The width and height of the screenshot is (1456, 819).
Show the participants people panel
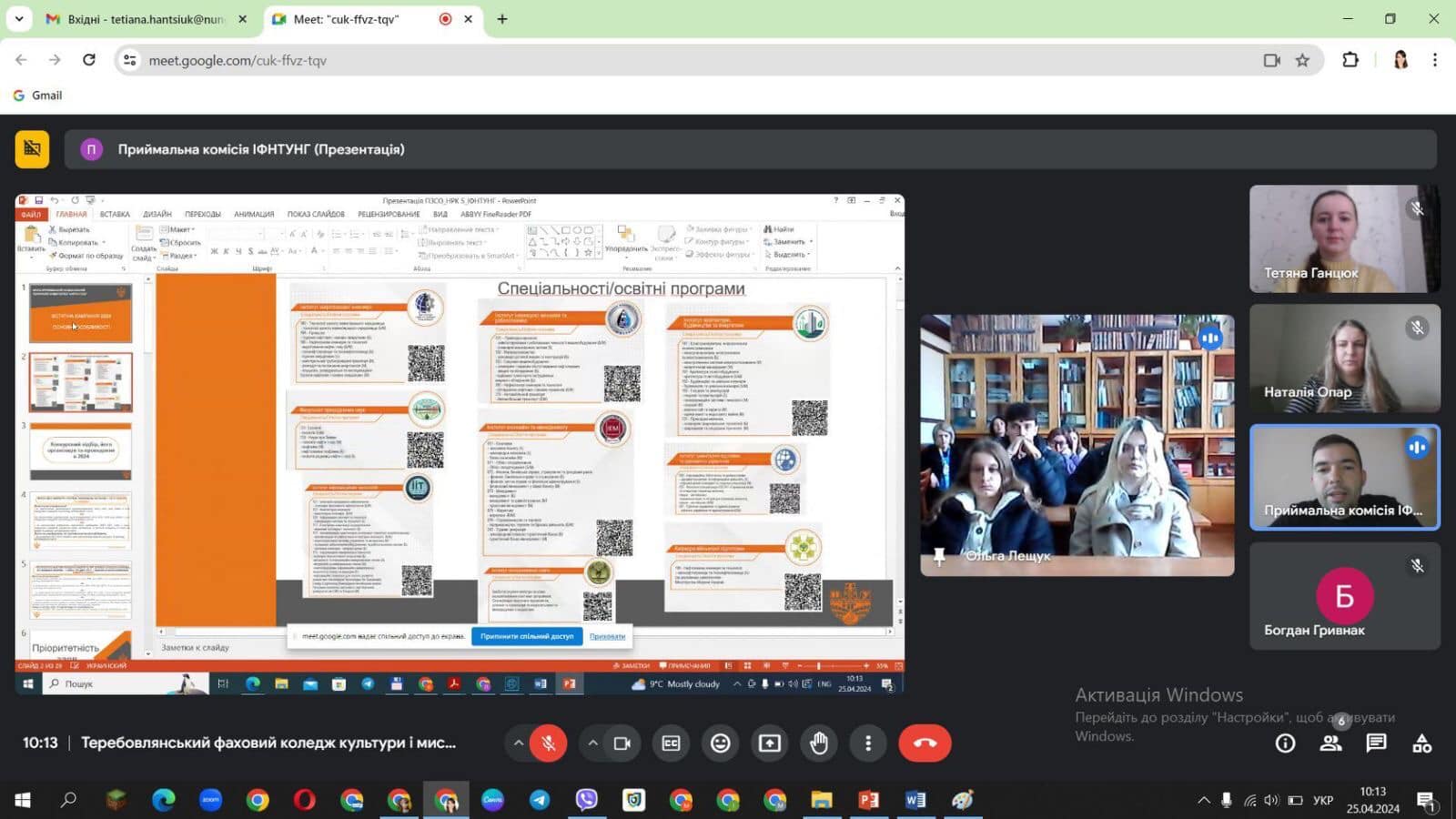coord(1330,743)
